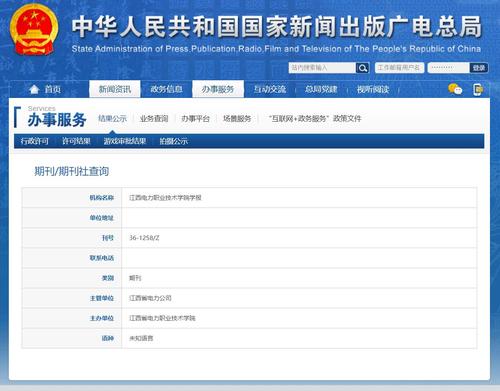This screenshot has width=500, height=391.
Task: Open the 办事服务 tab
Action: [x=218, y=89]
